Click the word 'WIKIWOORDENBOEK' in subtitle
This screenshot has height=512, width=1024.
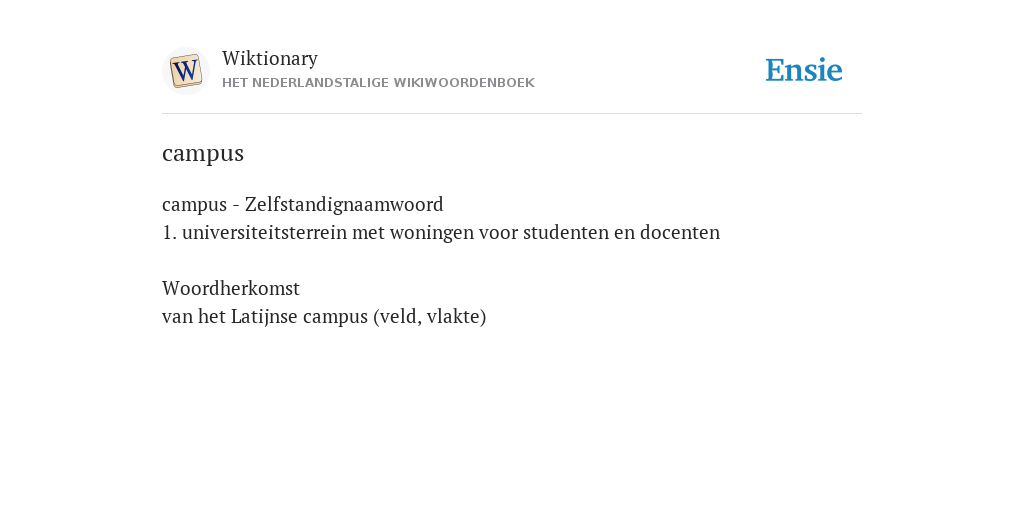tap(464, 83)
